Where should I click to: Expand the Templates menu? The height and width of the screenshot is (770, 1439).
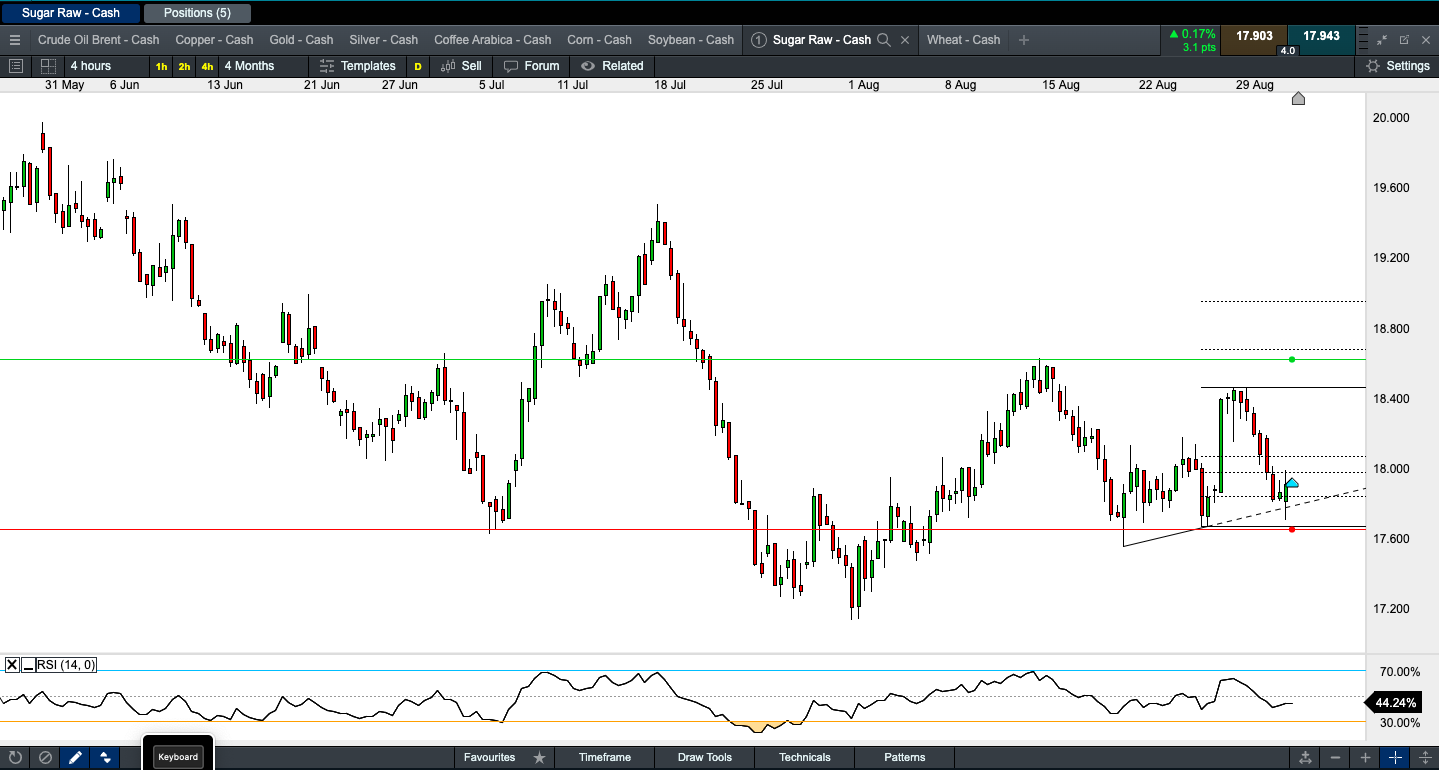(357, 66)
